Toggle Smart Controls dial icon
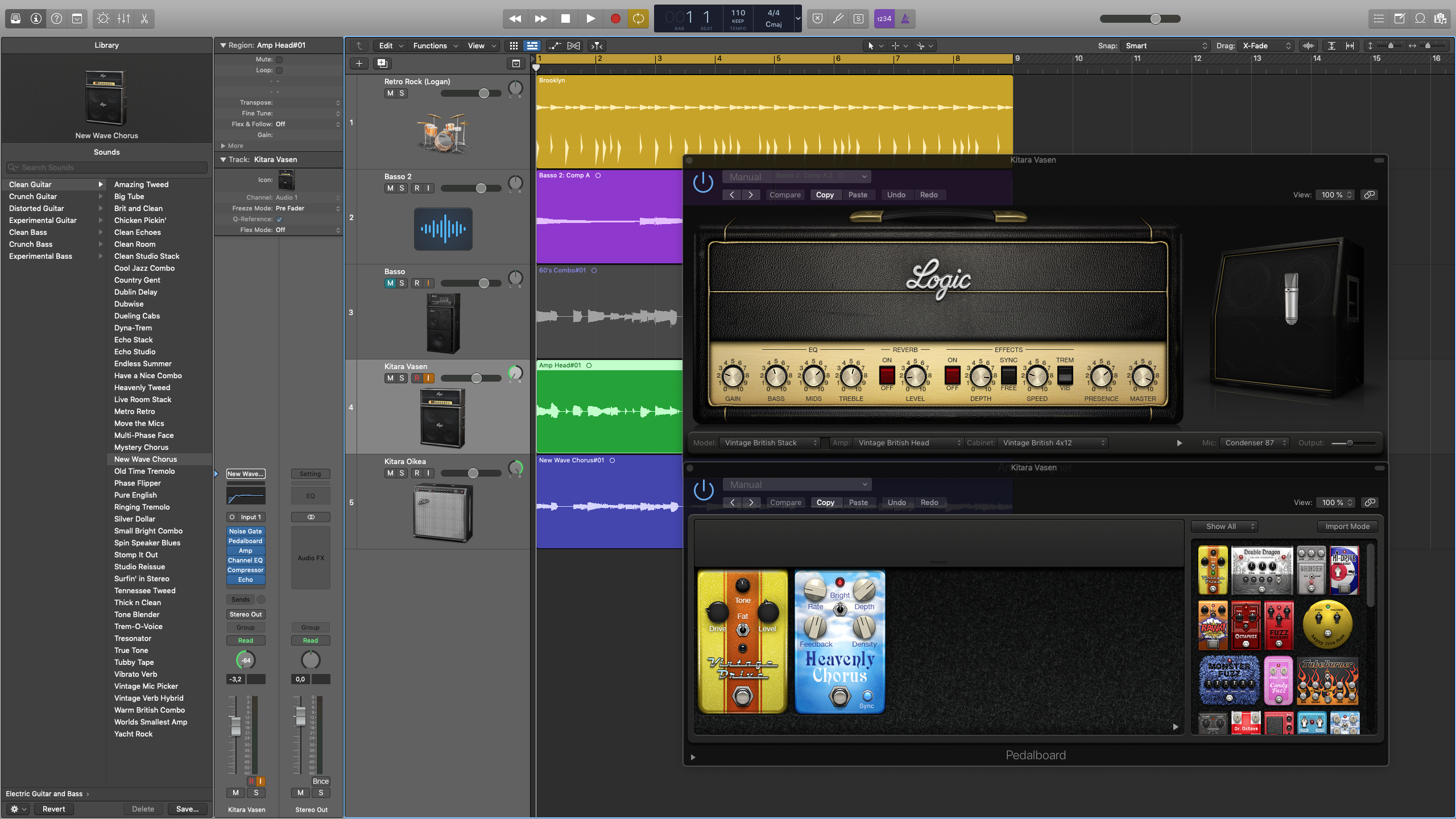 [x=103, y=19]
